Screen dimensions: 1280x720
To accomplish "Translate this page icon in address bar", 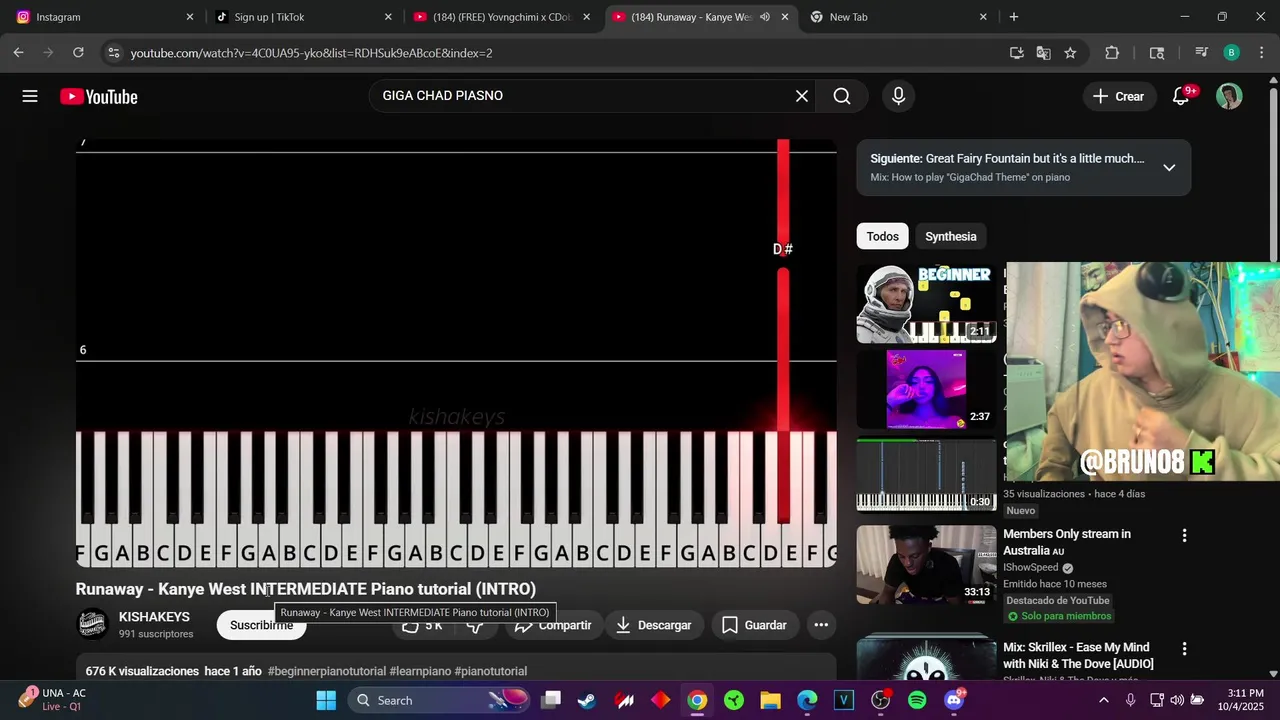I will click(x=1044, y=53).
